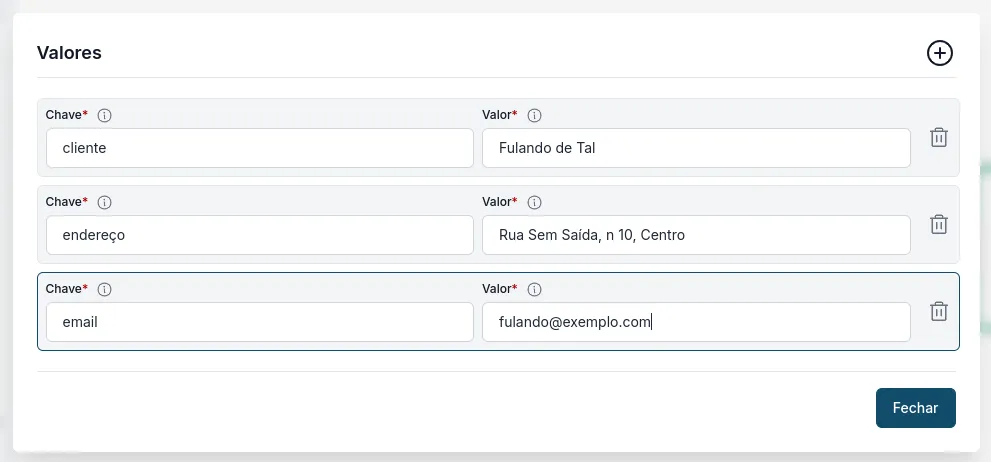Click the Chave label above the cliente field
Viewport: 991px width, 462px height.
click(66, 115)
